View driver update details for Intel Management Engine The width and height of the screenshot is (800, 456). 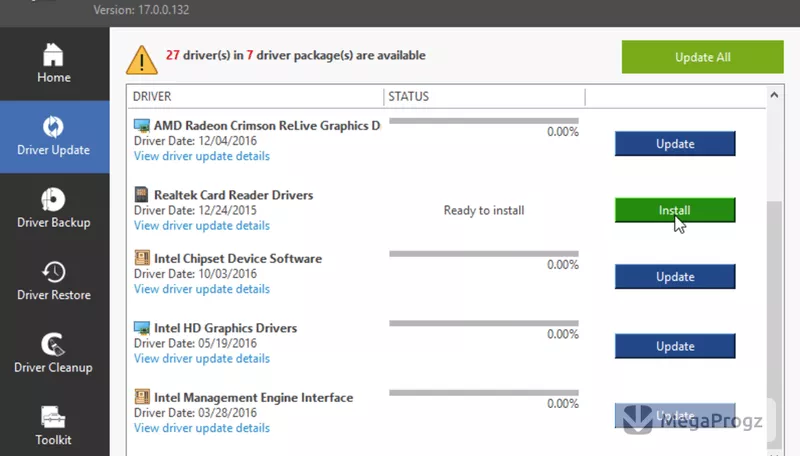click(x=202, y=428)
